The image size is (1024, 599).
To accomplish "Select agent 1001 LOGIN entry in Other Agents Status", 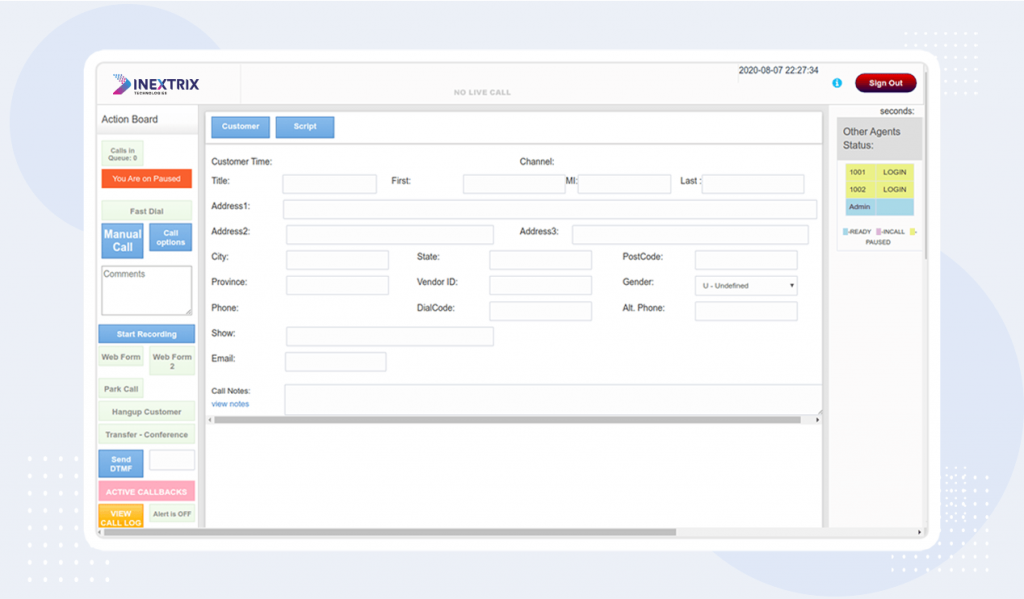I will [878, 171].
